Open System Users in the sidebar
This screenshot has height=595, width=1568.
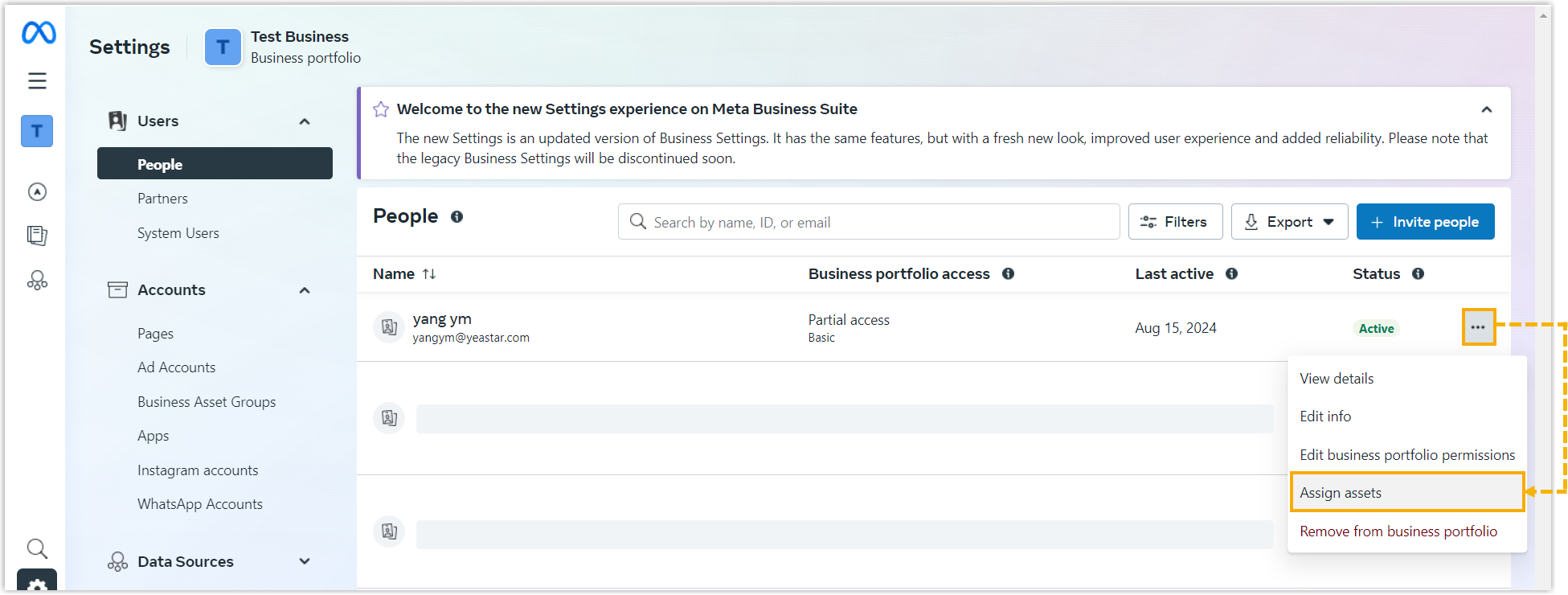(178, 233)
